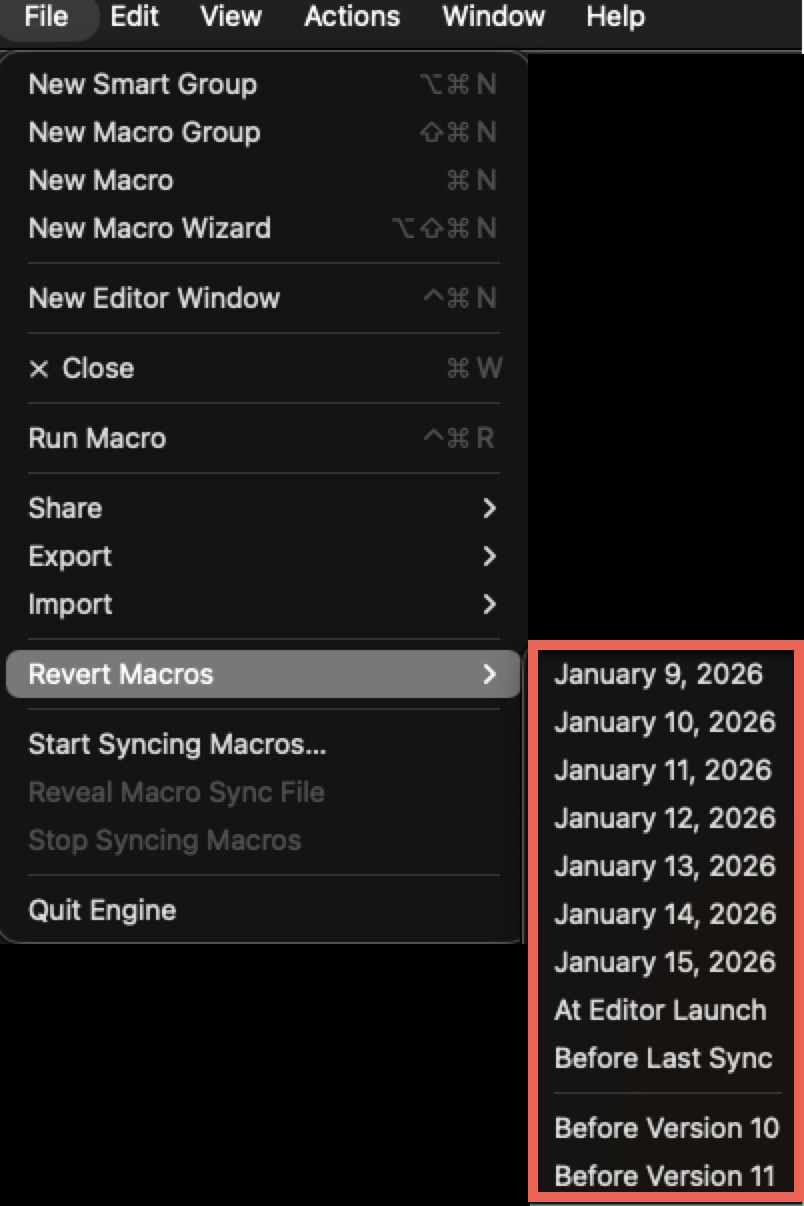Revert to At Editor Launch
The height and width of the screenshot is (1206, 804).
tap(660, 1010)
